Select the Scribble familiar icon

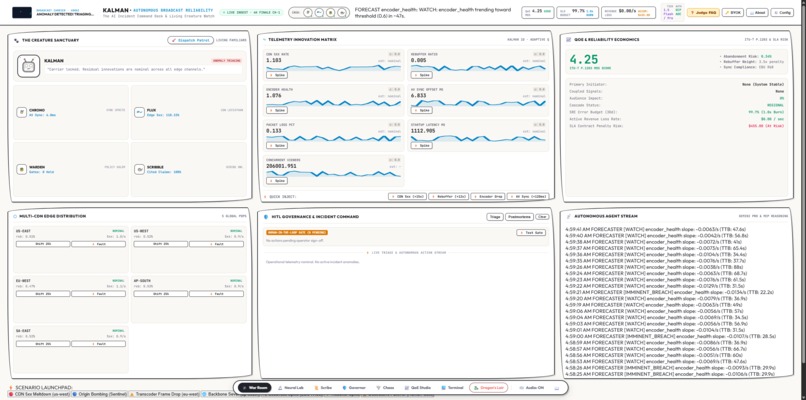[139, 169]
